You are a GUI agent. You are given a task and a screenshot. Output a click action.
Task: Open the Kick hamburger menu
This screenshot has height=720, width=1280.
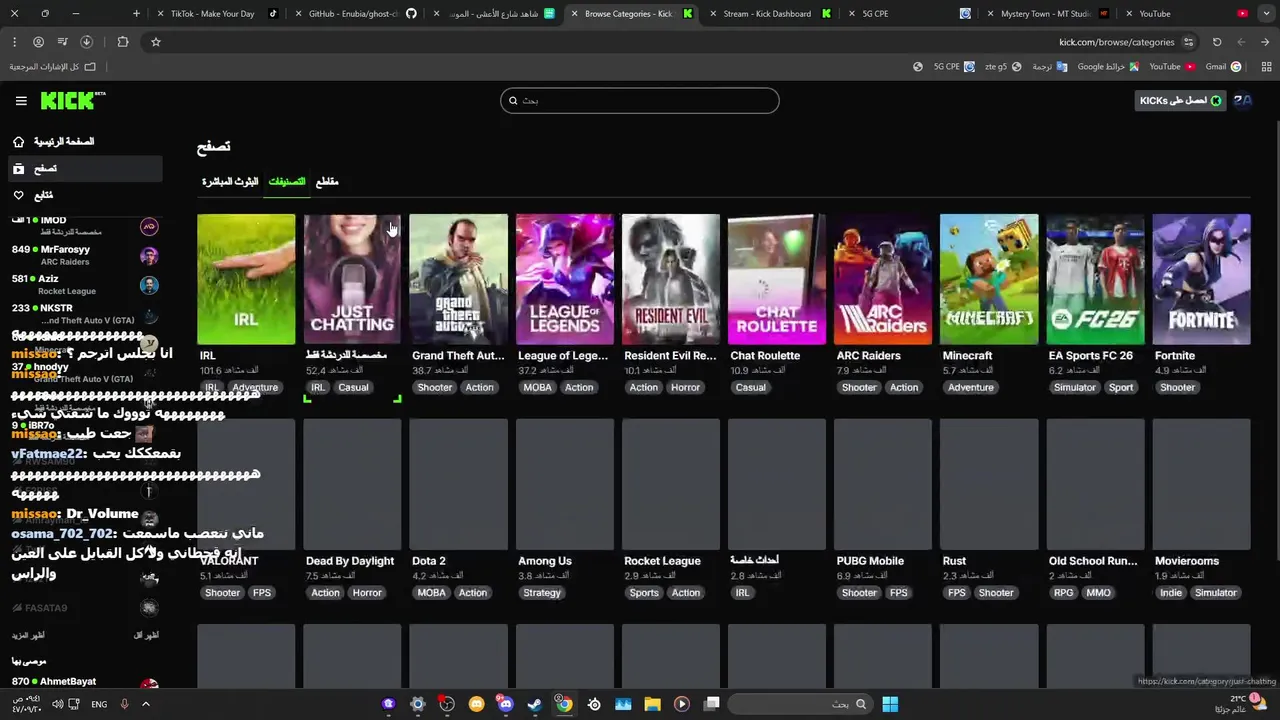tap(21, 101)
